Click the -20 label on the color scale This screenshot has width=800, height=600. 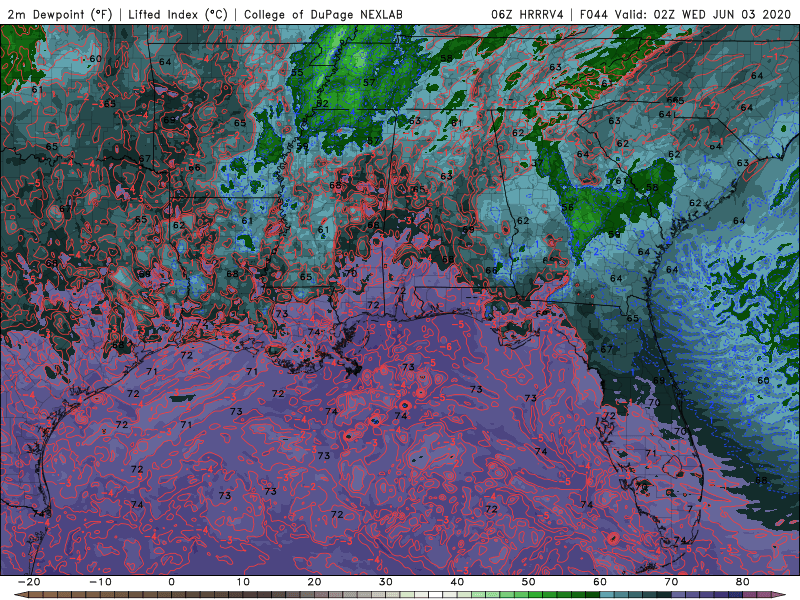coord(28,582)
